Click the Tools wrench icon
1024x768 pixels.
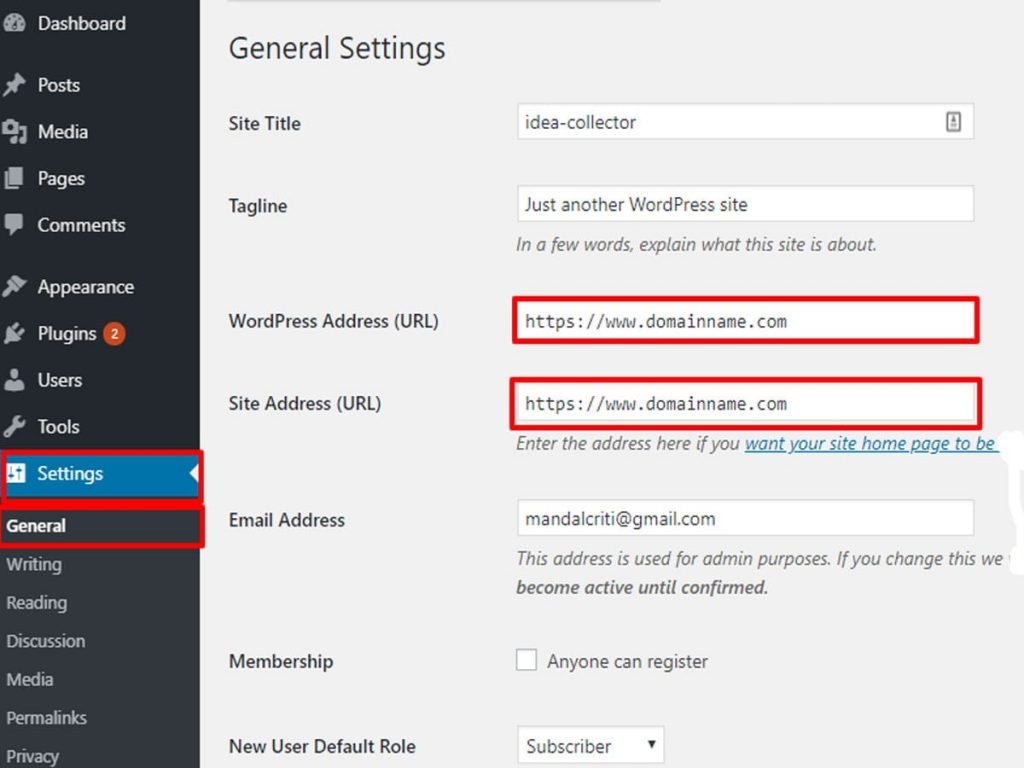pos(18,427)
